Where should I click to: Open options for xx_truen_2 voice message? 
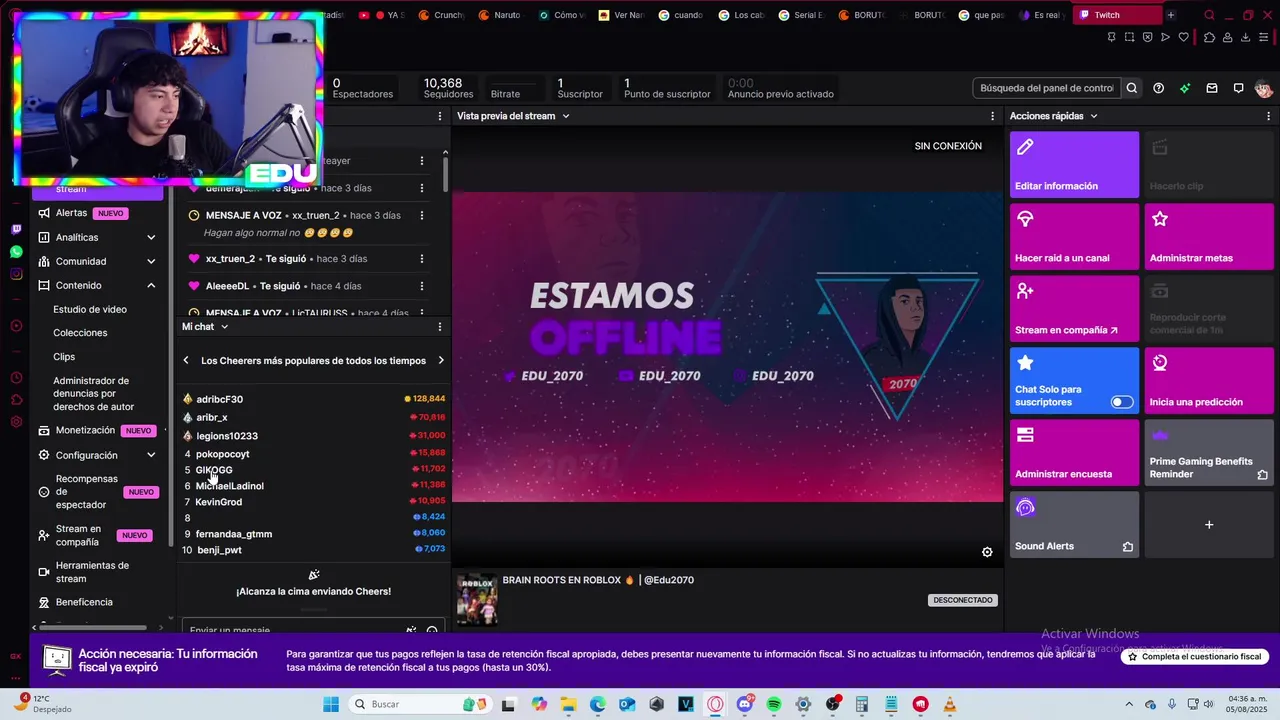click(421, 215)
